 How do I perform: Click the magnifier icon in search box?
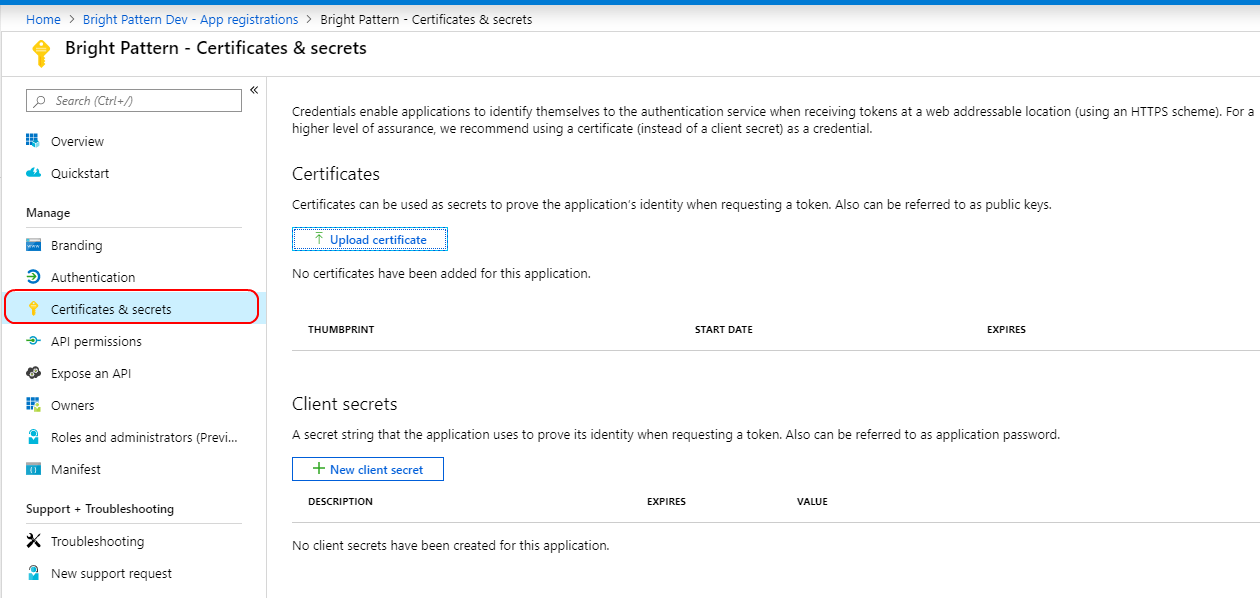(40, 101)
